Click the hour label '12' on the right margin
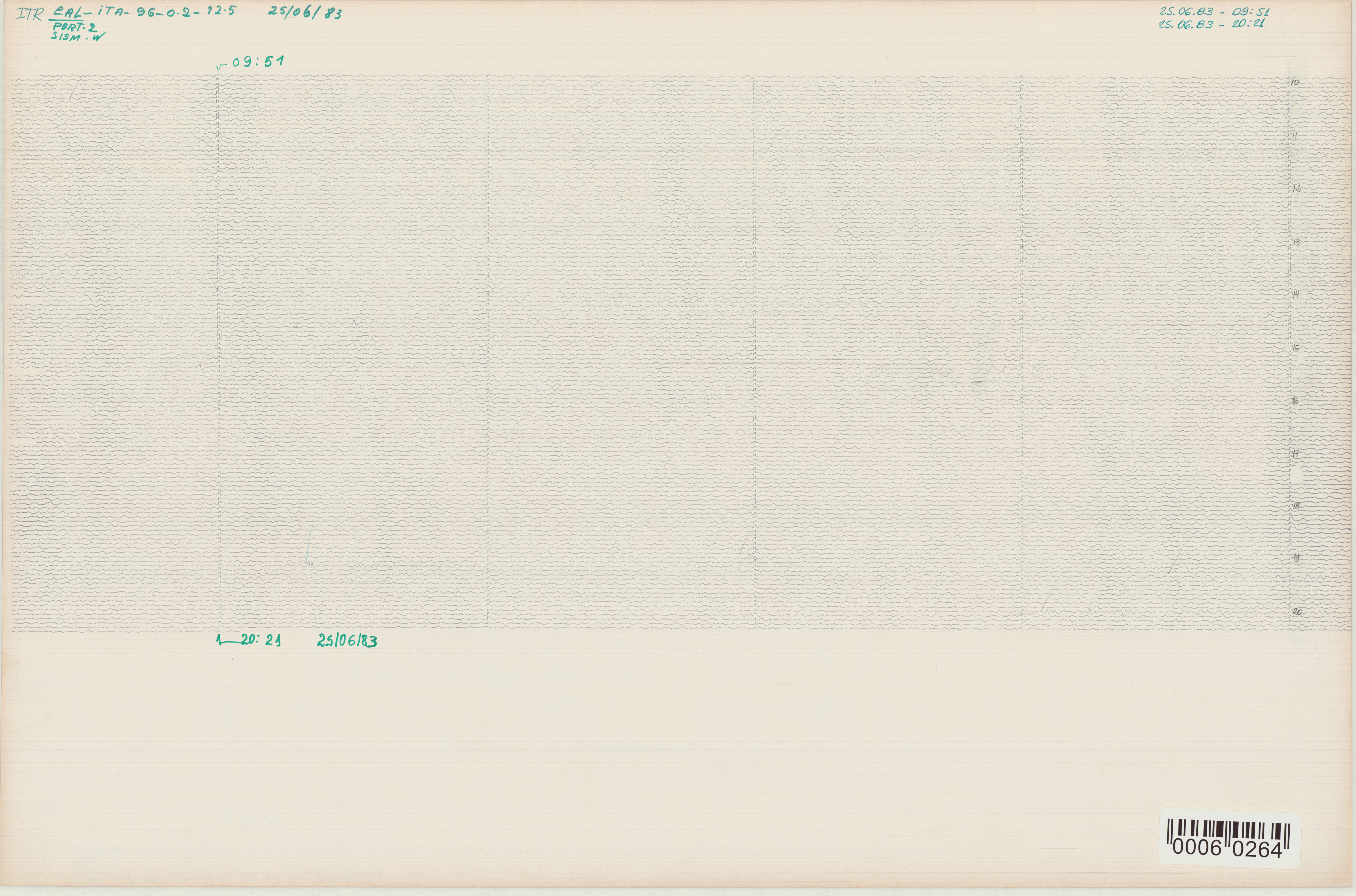Image resolution: width=1356 pixels, height=896 pixels. pos(1296,188)
